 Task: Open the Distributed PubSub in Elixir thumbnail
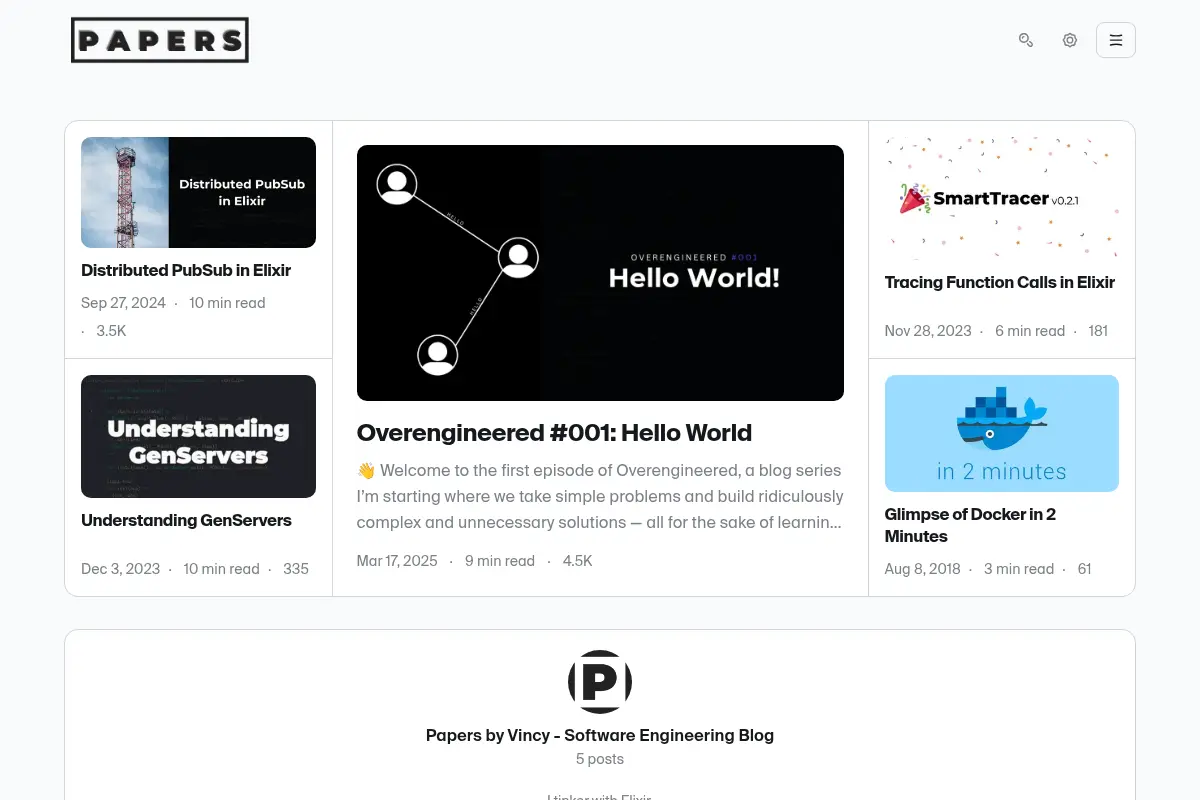coord(198,192)
